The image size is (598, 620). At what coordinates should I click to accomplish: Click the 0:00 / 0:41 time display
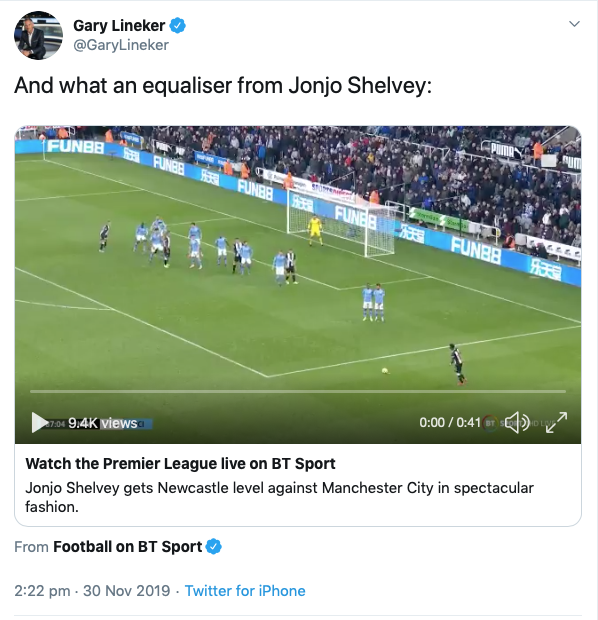[450, 423]
